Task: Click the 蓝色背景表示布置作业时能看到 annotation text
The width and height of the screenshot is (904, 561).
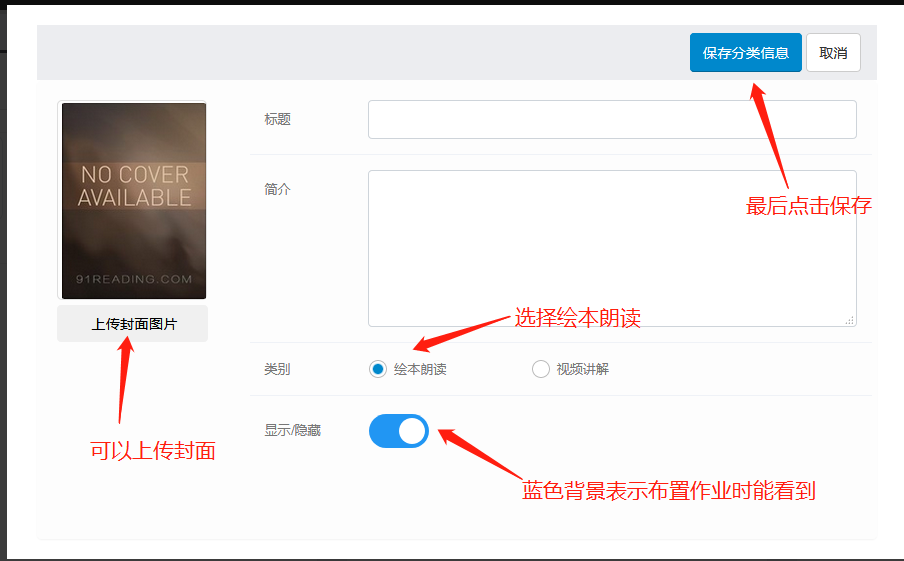Action: (669, 491)
